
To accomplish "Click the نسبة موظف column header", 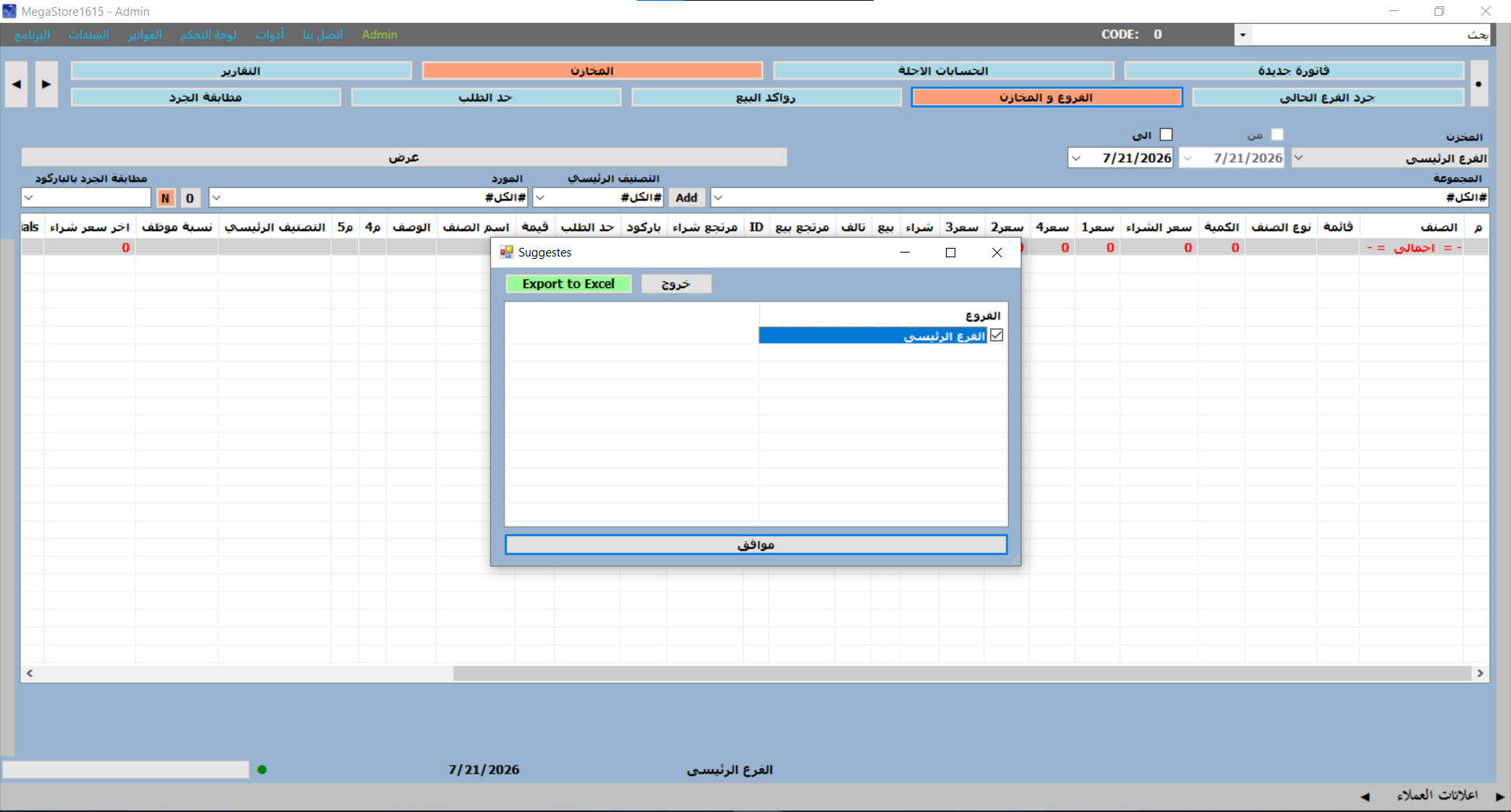I will pos(176,227).
